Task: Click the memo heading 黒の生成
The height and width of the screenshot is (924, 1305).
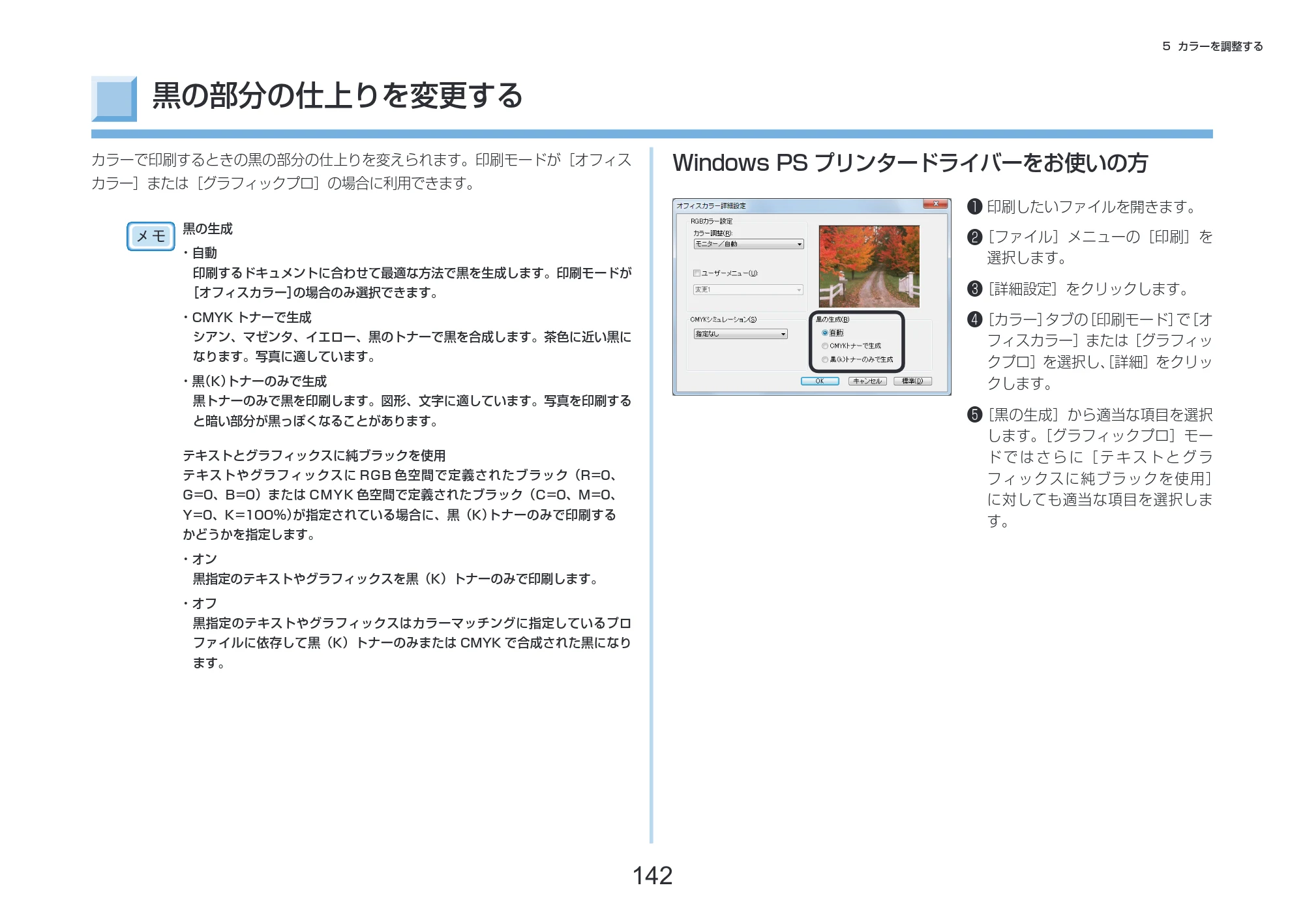Action: click(207, 229)
